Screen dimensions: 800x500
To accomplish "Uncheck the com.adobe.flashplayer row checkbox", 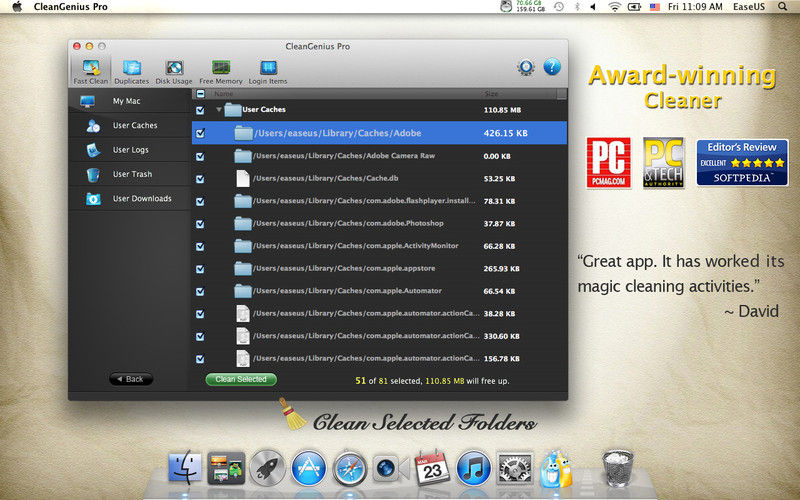I will [201, 202].
